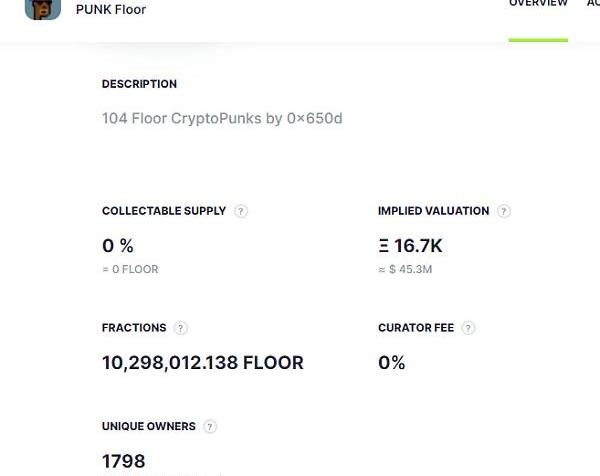Click the 10,298,012.138 FLOOR fractions amount
Viewport: 600px width, 476px height.
[203, 363]
